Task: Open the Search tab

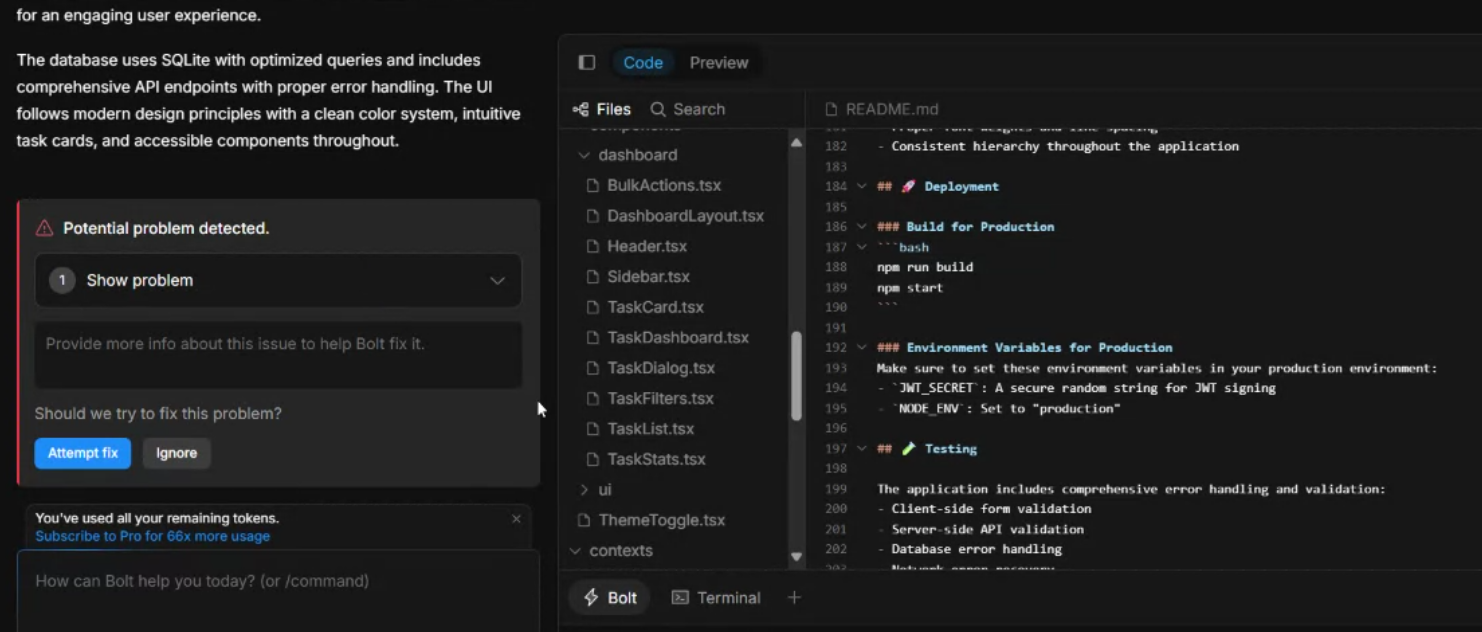Action: click(688, 109)
